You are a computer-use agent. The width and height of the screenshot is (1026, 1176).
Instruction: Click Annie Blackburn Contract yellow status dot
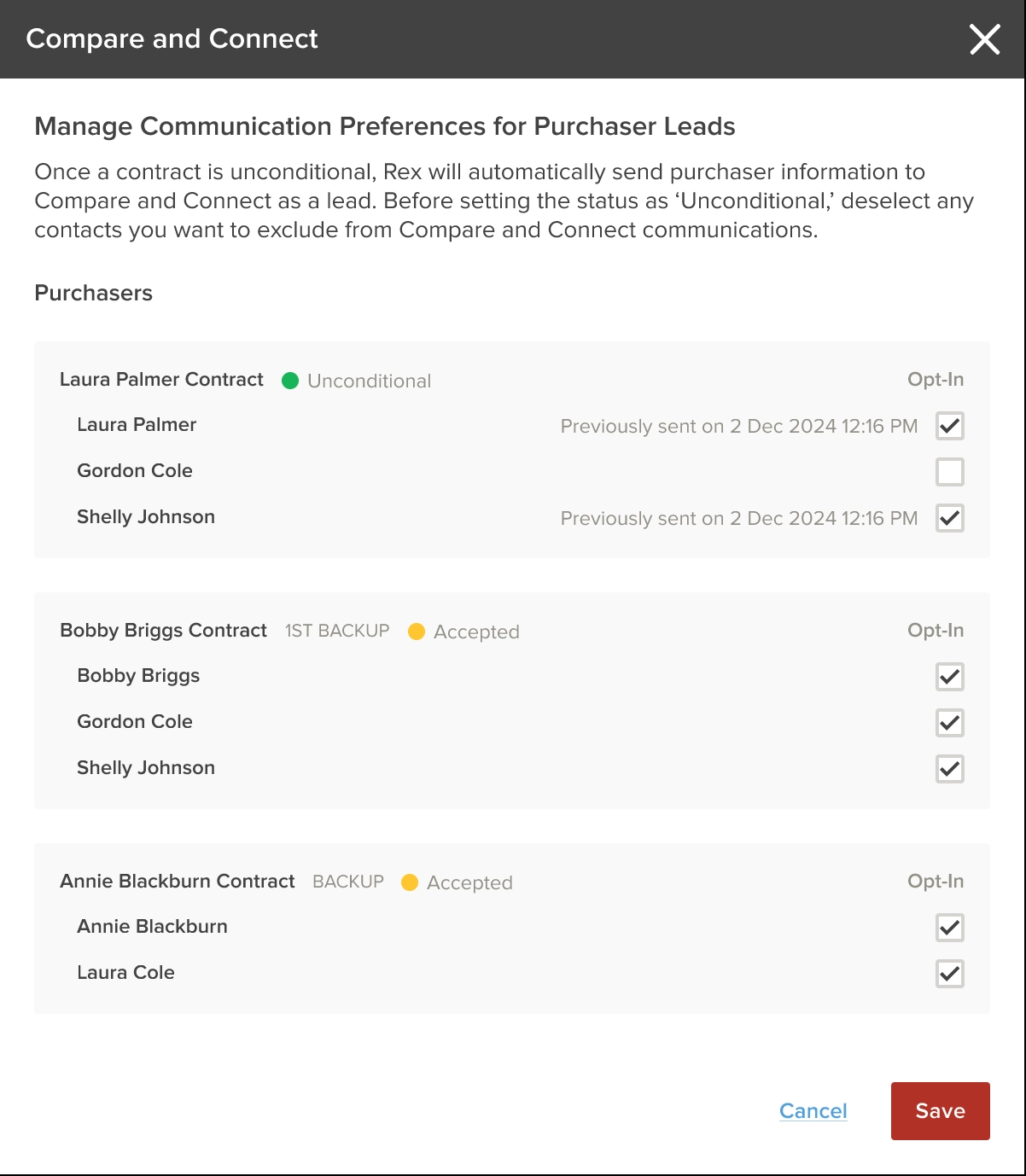[410, 882]
